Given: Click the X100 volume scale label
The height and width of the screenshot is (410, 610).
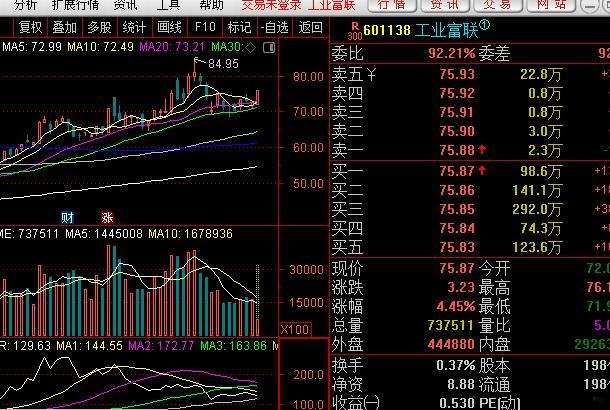Looking at the screenshot, I should tap(296, 329).
